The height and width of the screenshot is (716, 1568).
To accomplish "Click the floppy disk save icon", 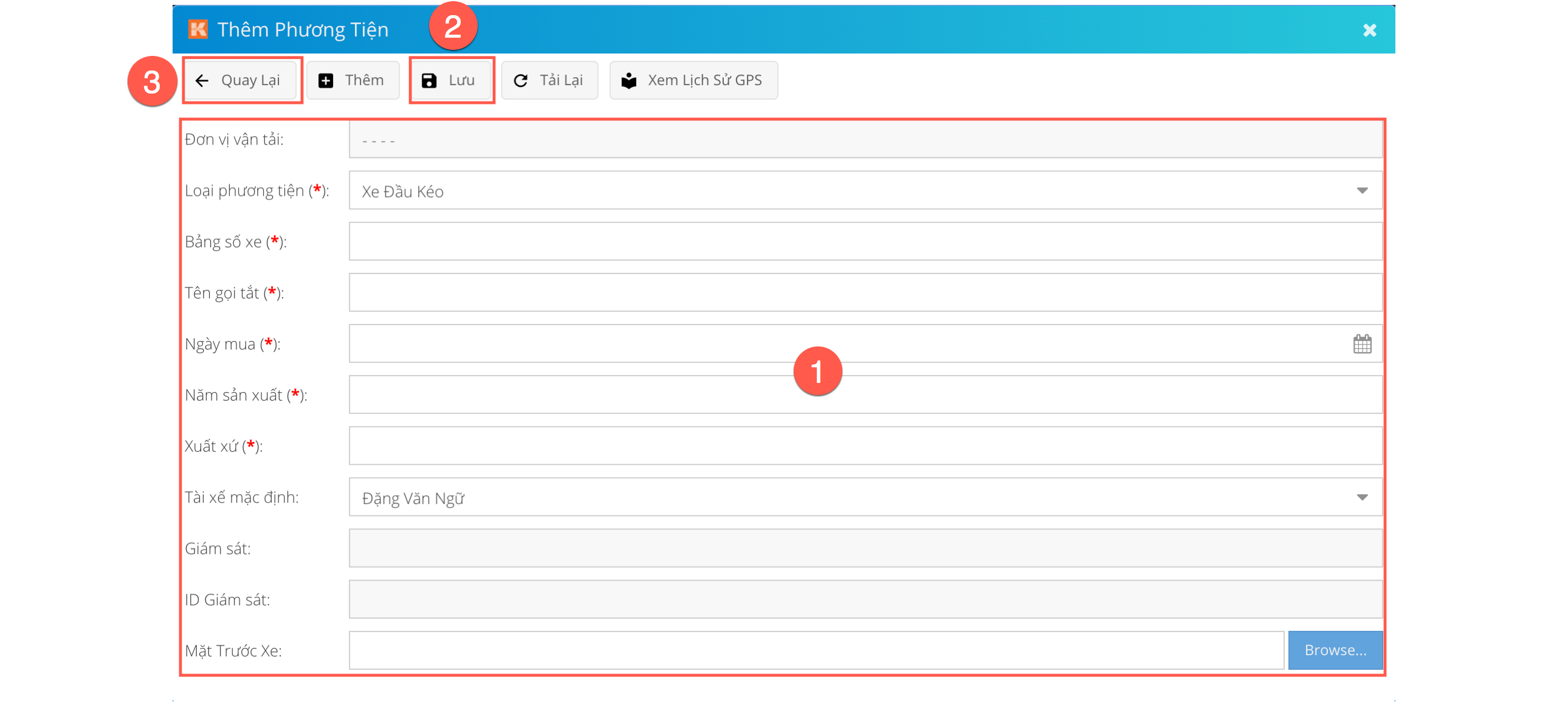I will [428, 80].
